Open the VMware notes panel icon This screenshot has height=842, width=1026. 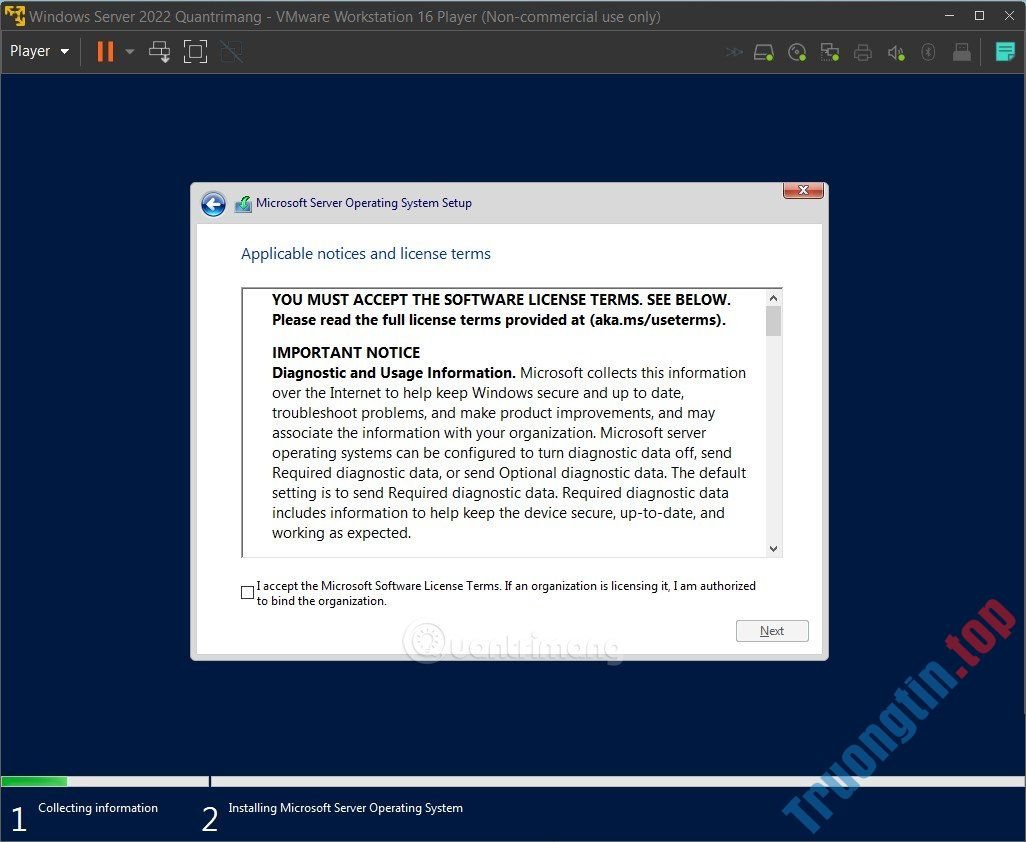[1004, 51]
